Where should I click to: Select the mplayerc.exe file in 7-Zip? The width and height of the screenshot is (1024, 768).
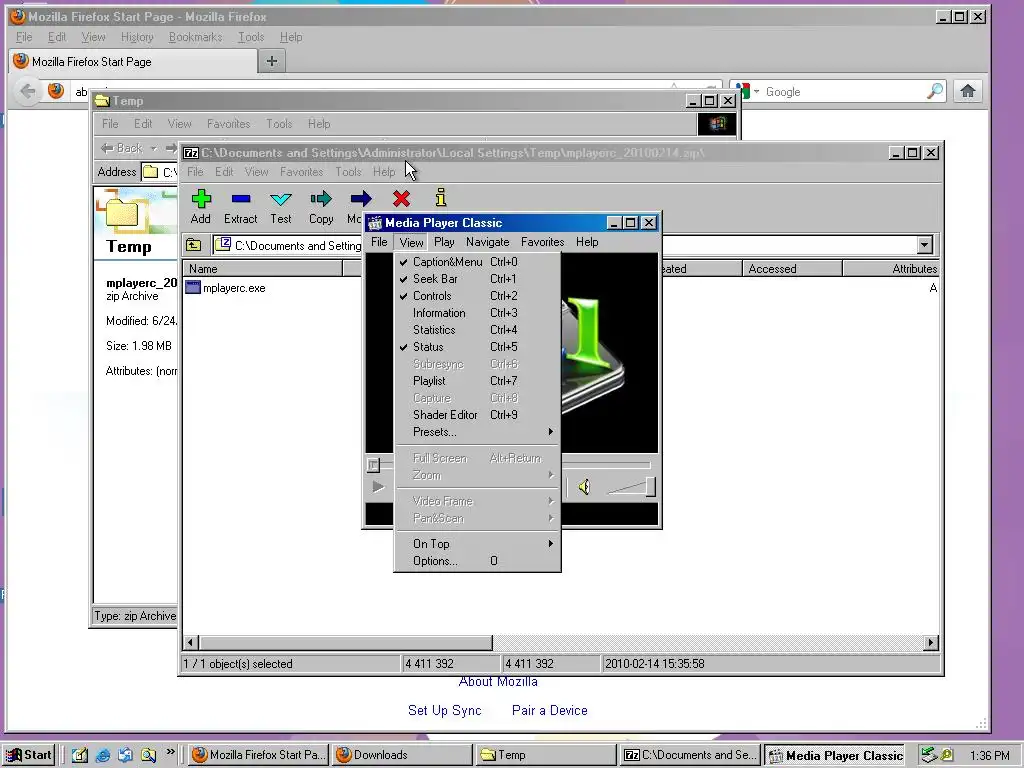pos(226,287)
